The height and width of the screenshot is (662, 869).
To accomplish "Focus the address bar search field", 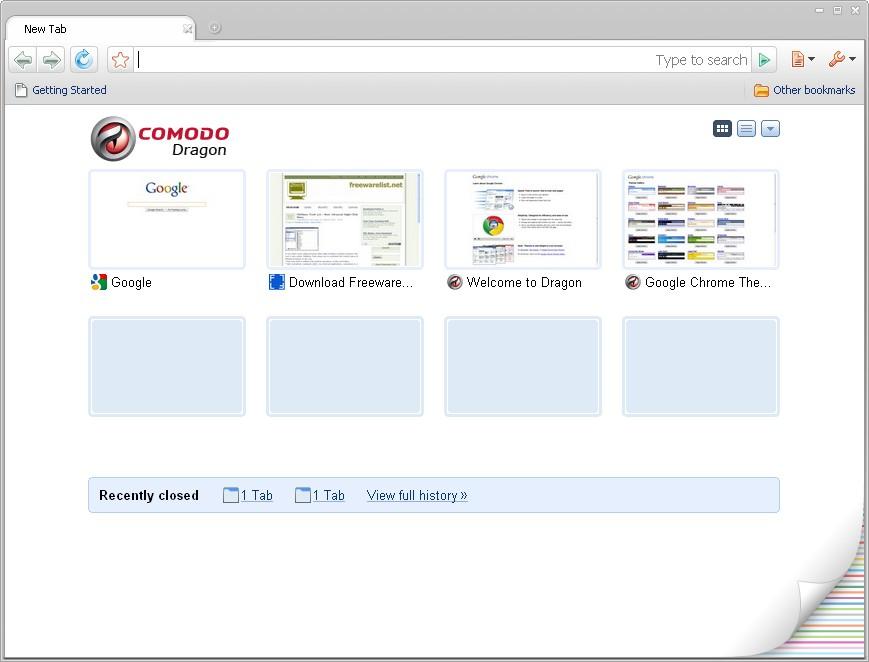I will pos(442,59).
